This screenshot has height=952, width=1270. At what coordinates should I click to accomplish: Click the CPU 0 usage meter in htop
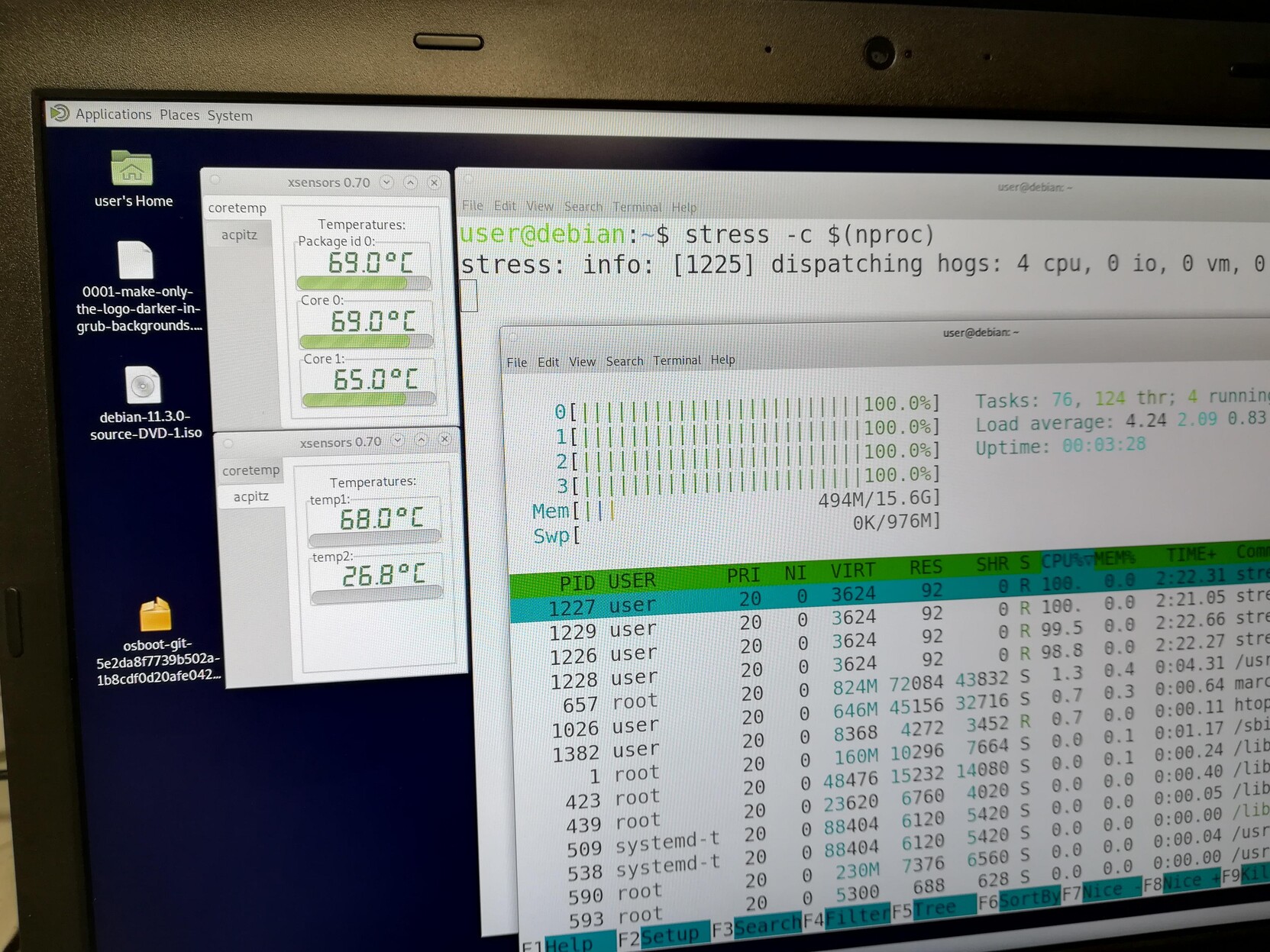(747, 407)
